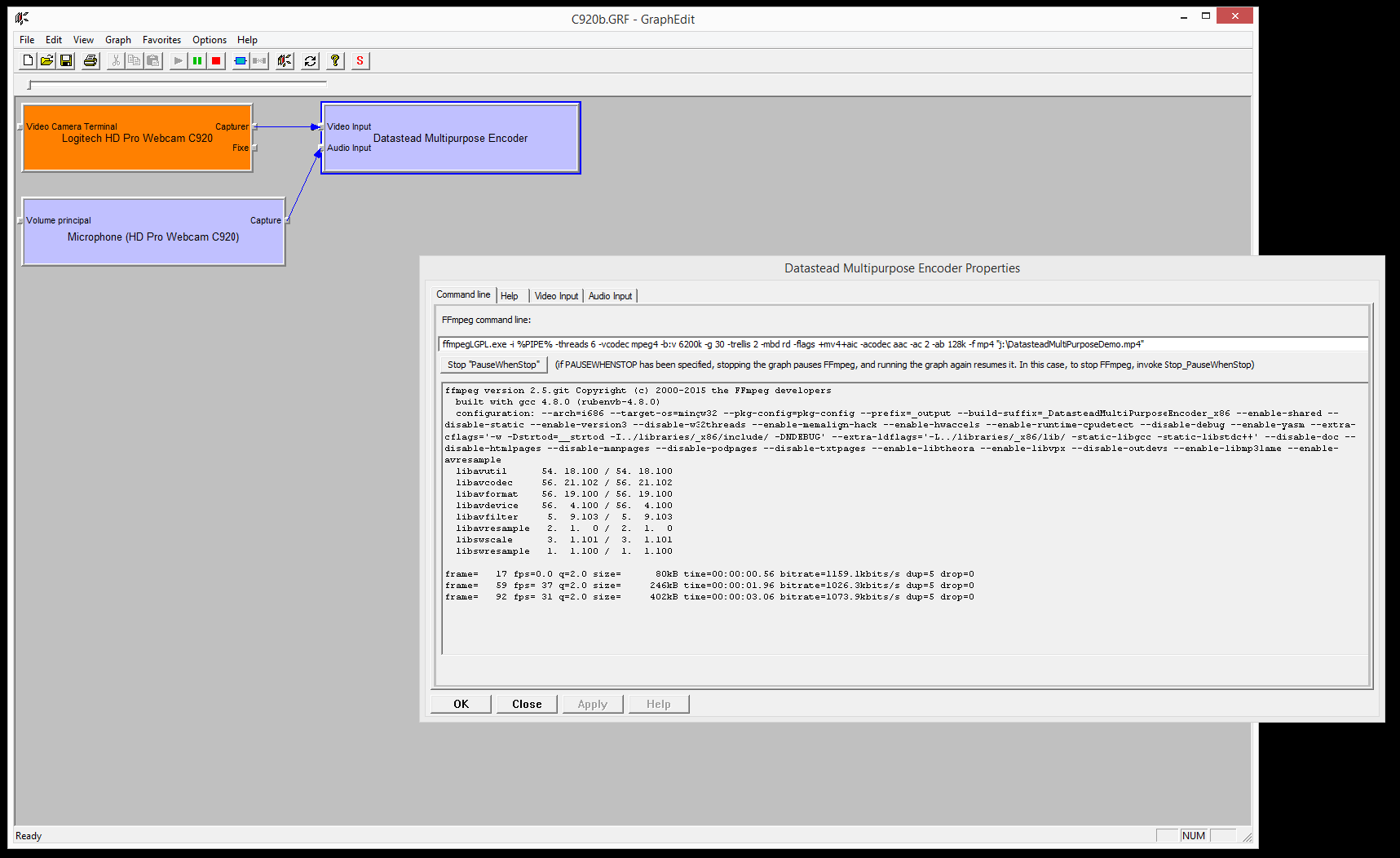Open the Graph menu
Image resolution: width=1400 pixels, height=858 pixels.
coord(117,39)
